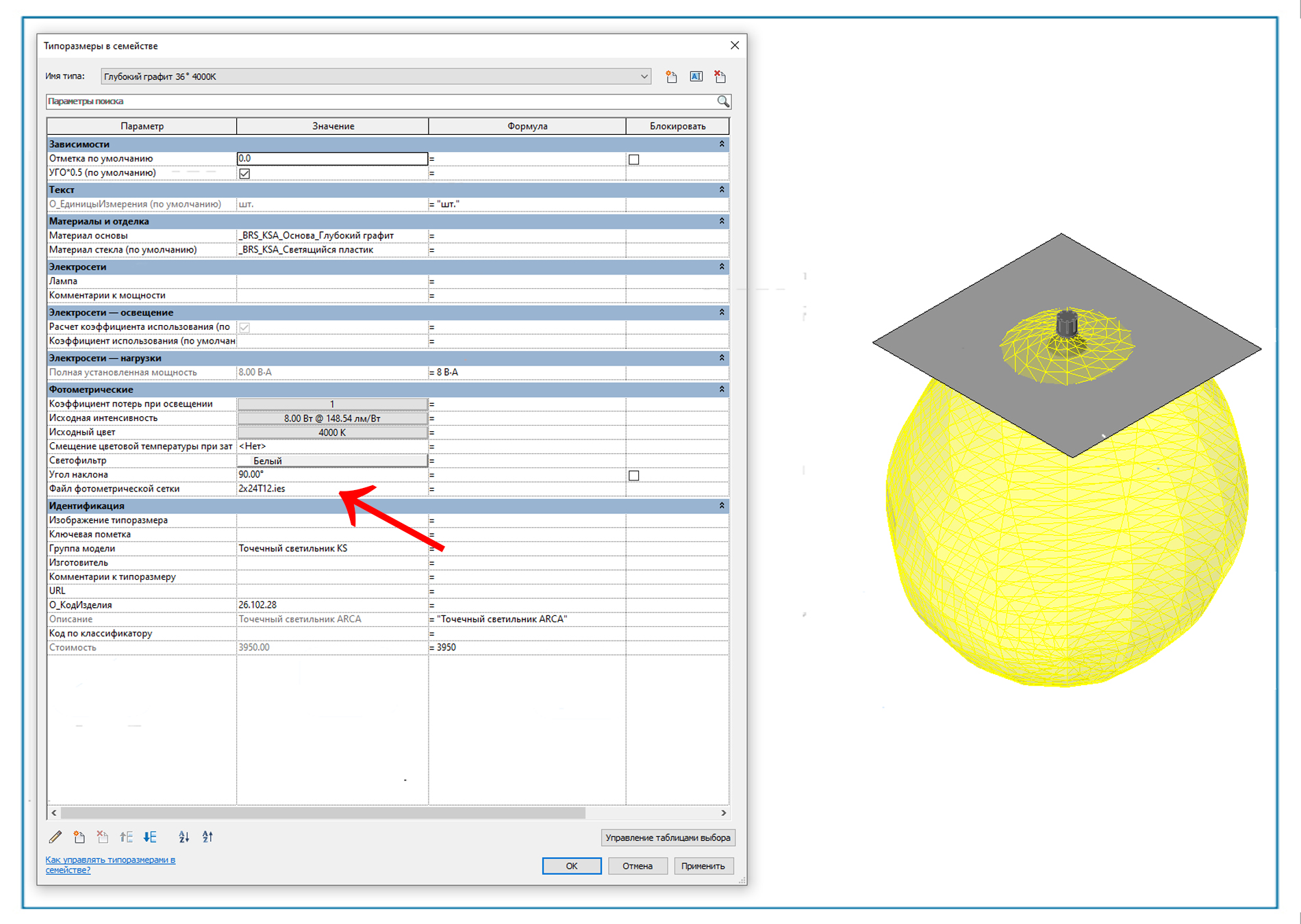This screenshot has width=1301, height=924.
Task: Add a new parameter from bottom toolbar
Action: [79, 836]
